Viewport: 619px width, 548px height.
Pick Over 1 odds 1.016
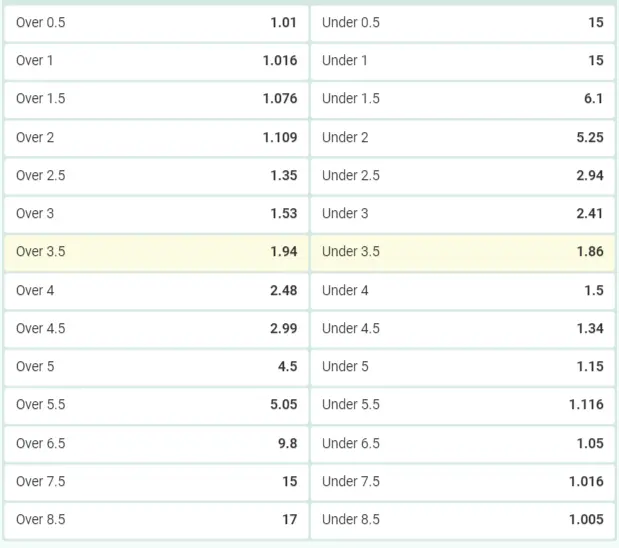click(x=156, y=61)
